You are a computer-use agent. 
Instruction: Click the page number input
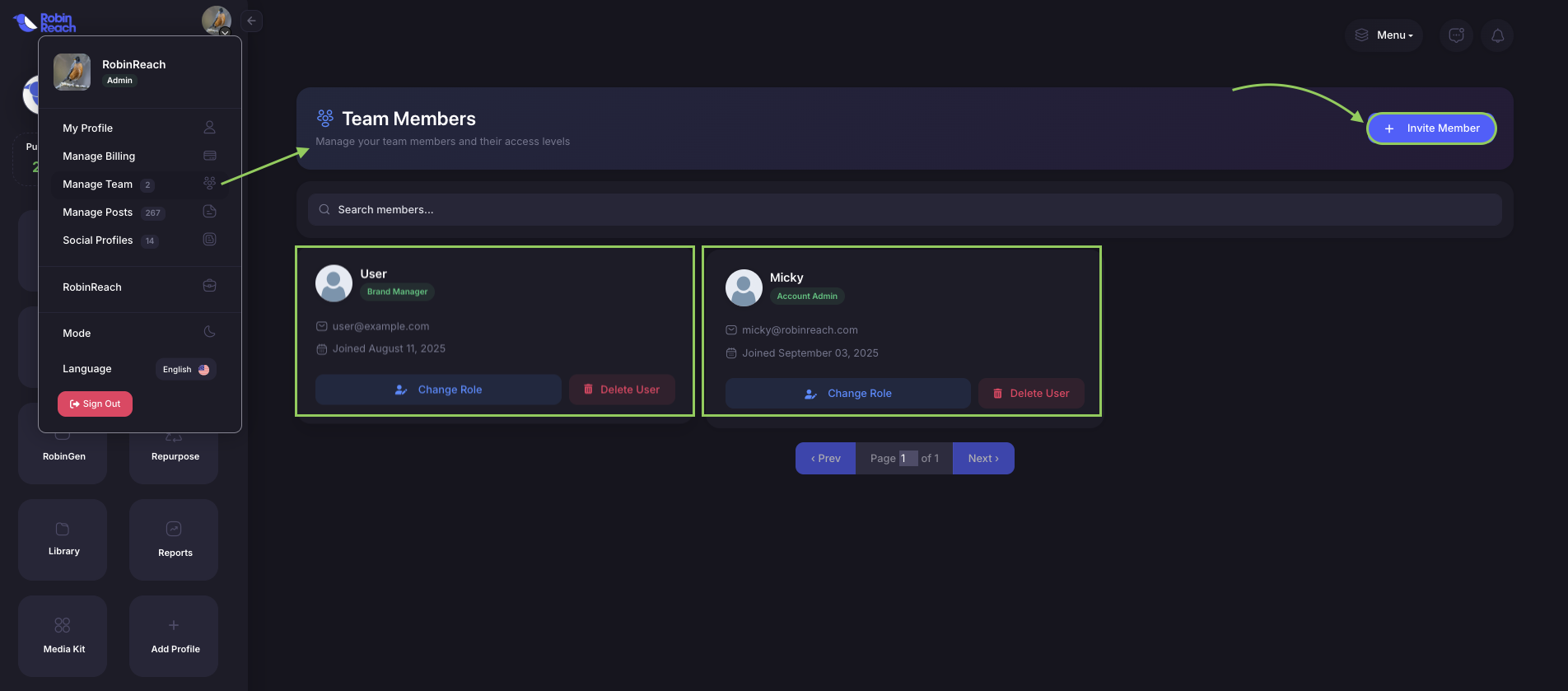908,459
